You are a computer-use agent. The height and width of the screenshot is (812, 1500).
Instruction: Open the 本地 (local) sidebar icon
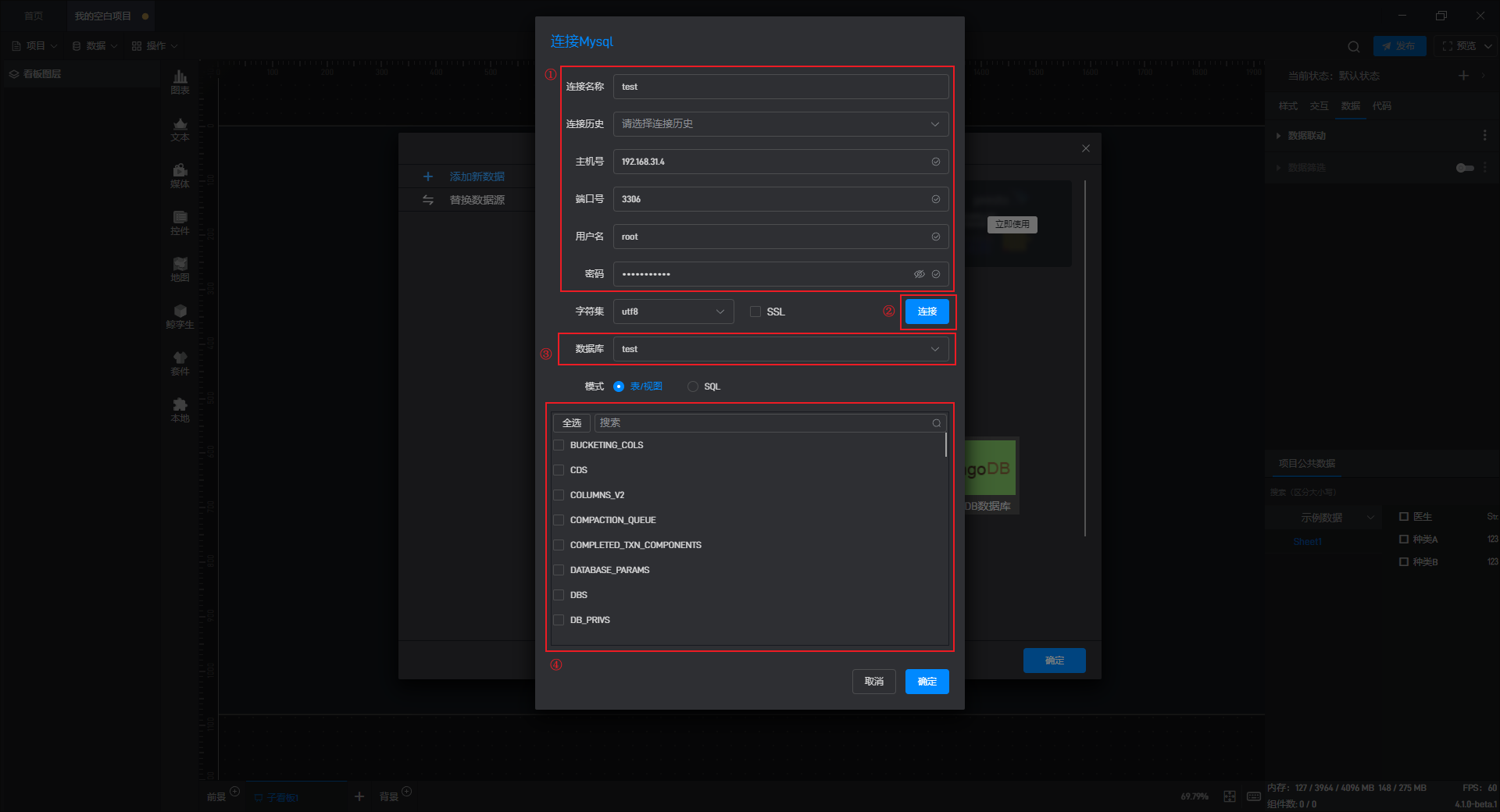[180, 410]
